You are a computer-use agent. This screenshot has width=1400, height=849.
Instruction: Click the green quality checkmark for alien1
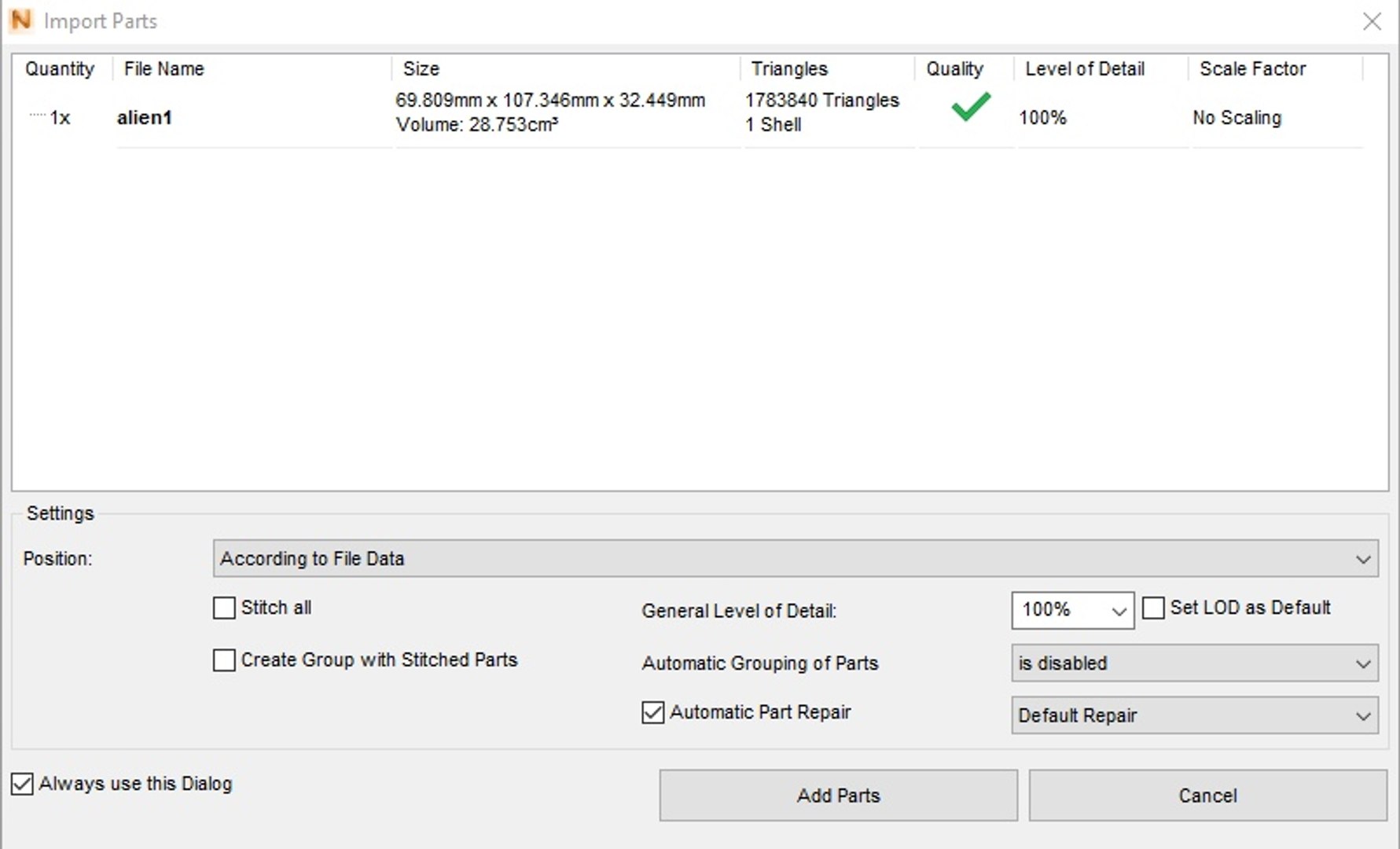971,107
